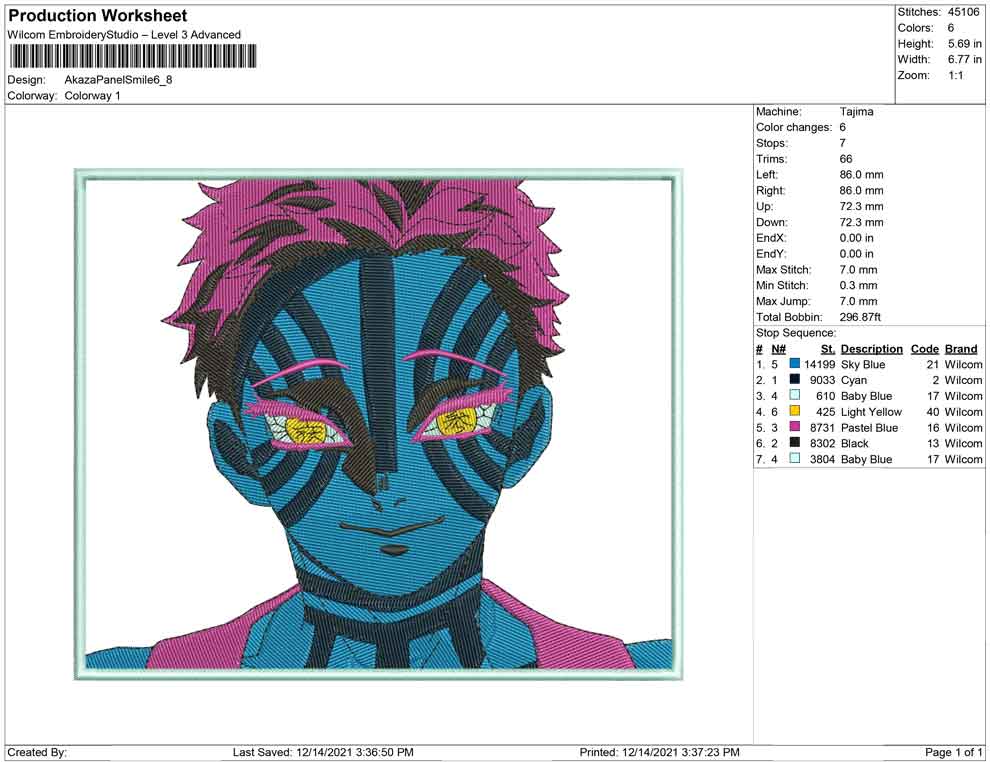Click the Page 1 of 1 footer text
The image size is (990, 762).
pyautogui.click(x=954, y=752)
